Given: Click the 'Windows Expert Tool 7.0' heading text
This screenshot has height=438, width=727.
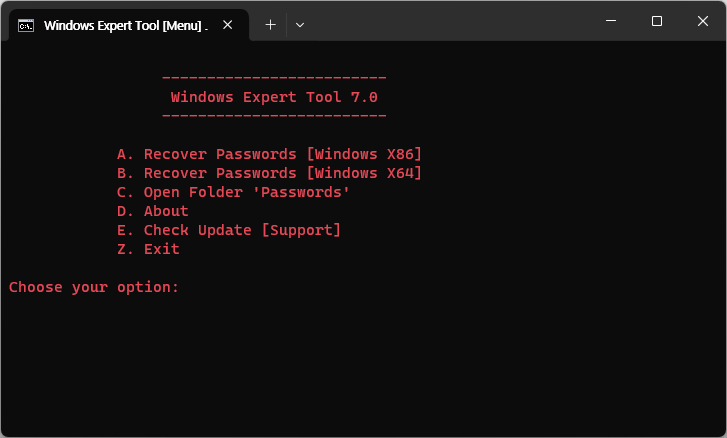Looking at the screenshot, I should 274,97.
